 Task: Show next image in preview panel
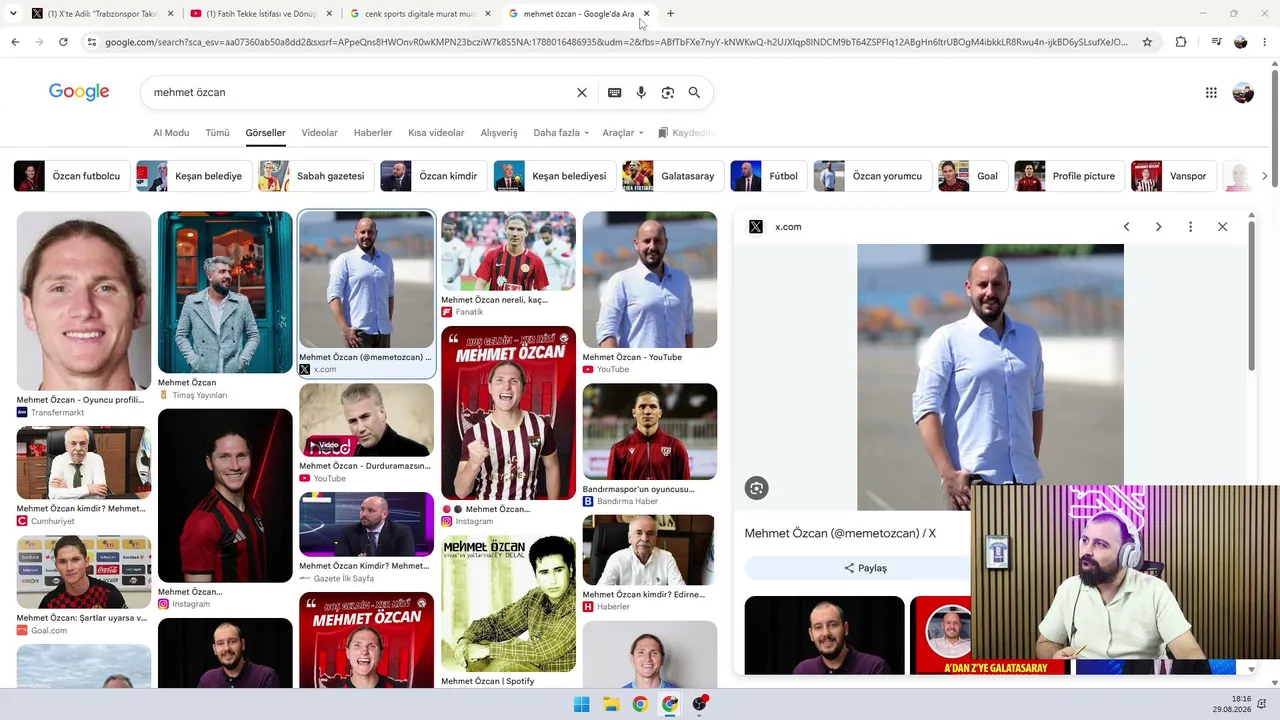click(x=1158, y=227)
